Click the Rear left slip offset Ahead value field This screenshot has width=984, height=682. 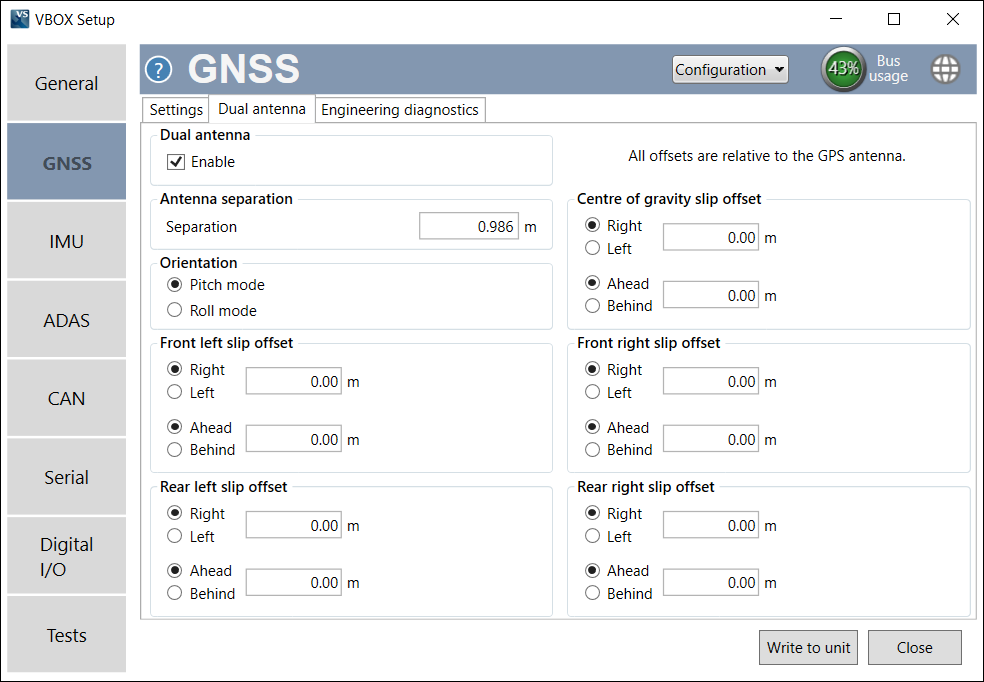coord(293,582)
